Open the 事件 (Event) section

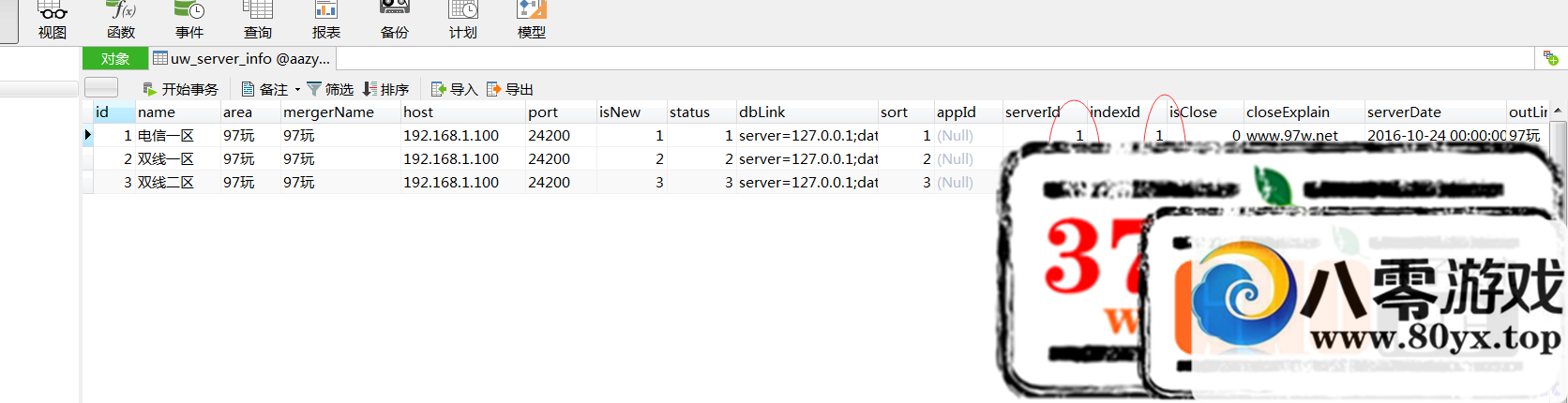[x=189, y=20]
